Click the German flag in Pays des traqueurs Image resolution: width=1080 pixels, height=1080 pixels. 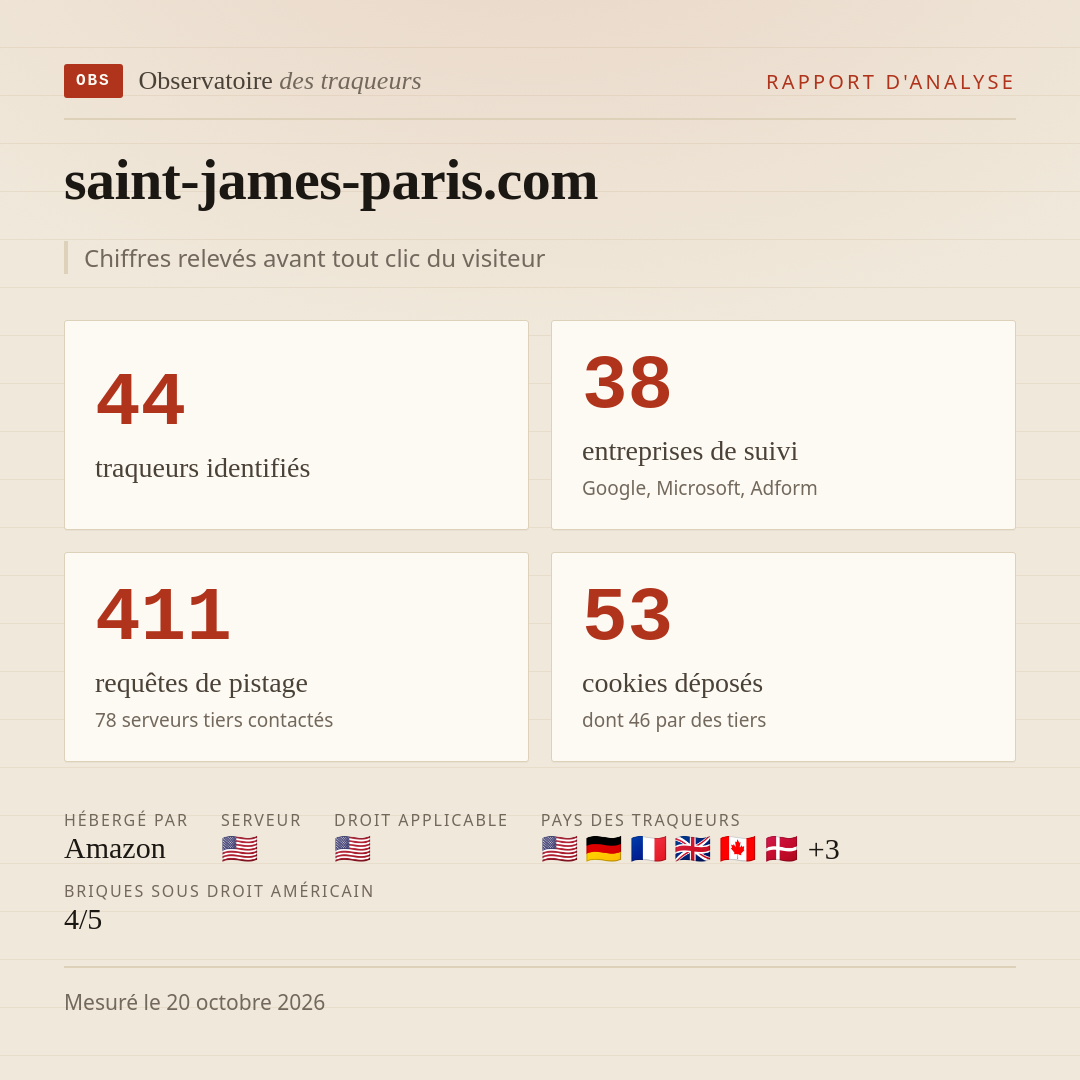(x=604, y=849)
